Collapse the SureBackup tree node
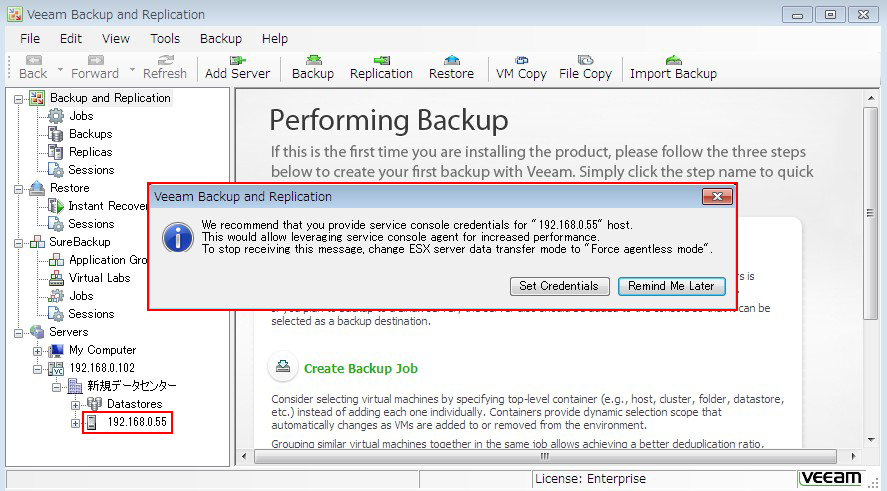 [x=19, y=243]
